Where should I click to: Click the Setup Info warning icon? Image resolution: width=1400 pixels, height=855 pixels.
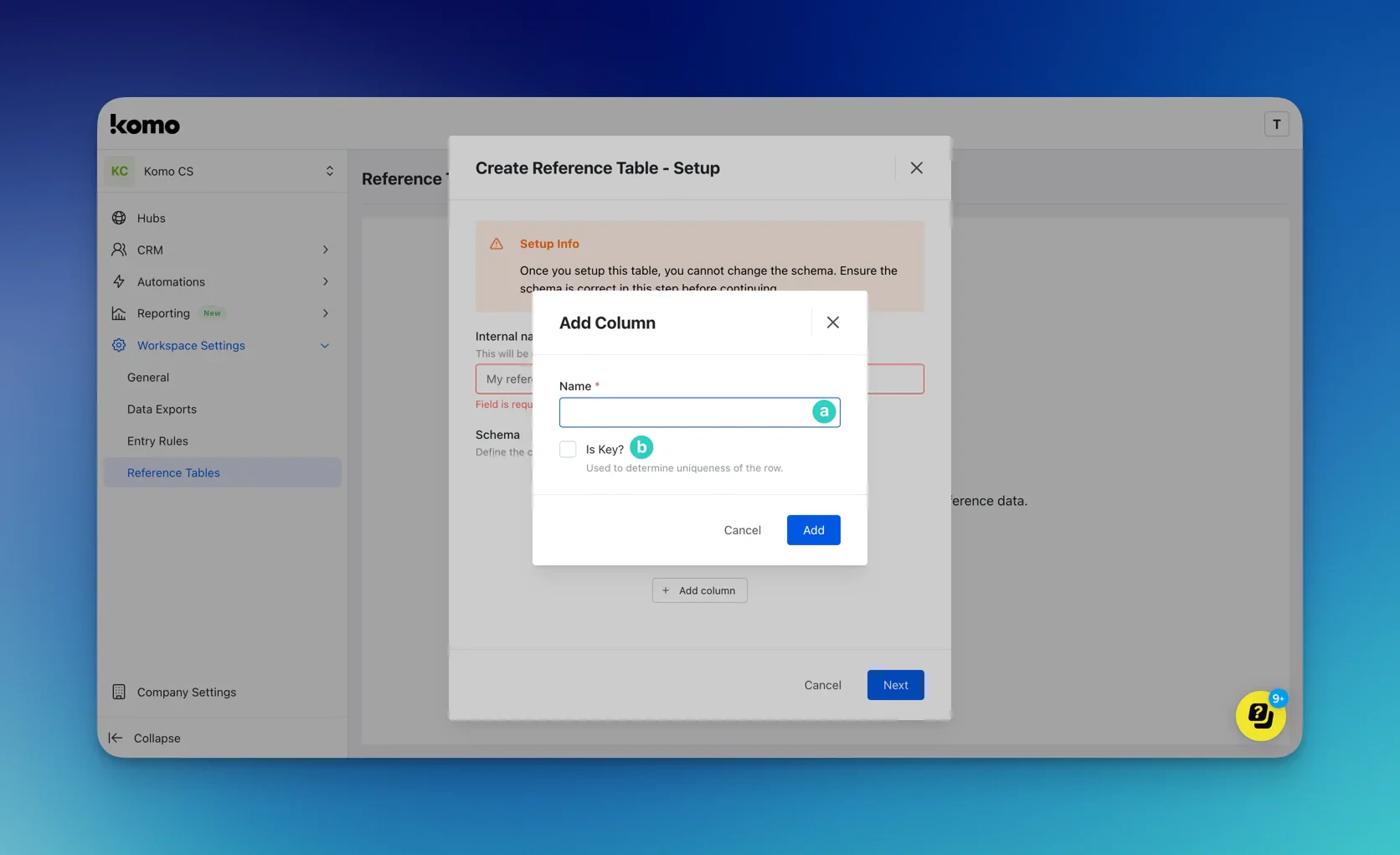point(497,244)
